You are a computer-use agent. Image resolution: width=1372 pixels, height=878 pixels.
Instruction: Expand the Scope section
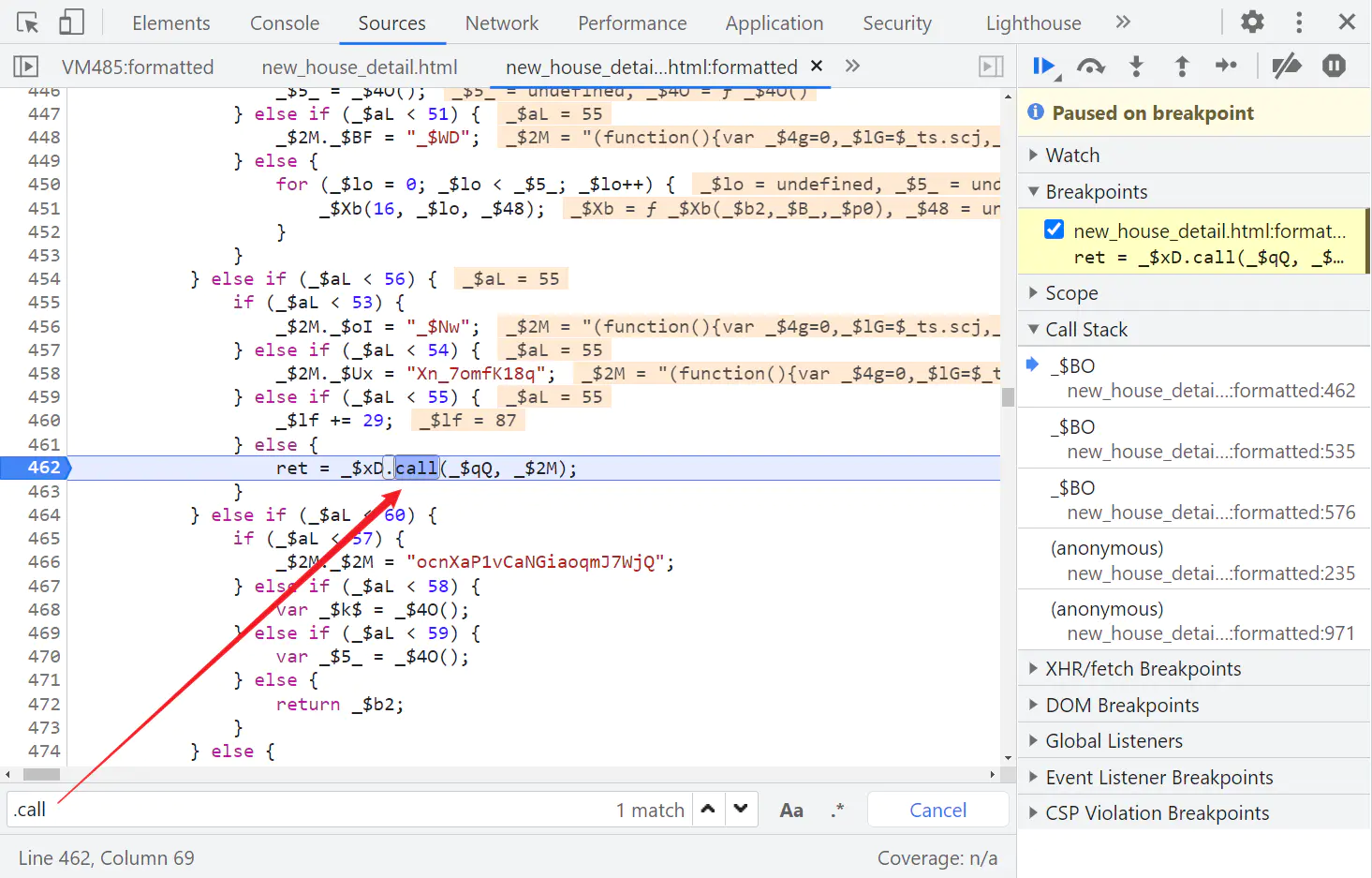coord(1071,293)
